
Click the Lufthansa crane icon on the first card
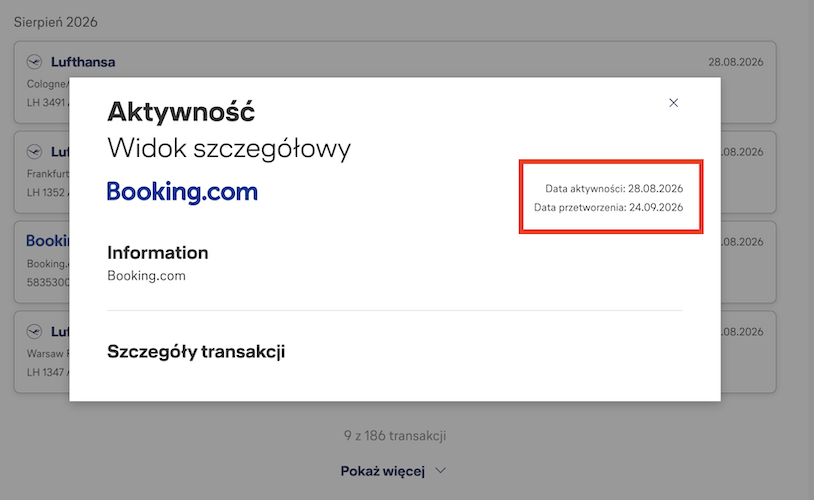(34, 62)
